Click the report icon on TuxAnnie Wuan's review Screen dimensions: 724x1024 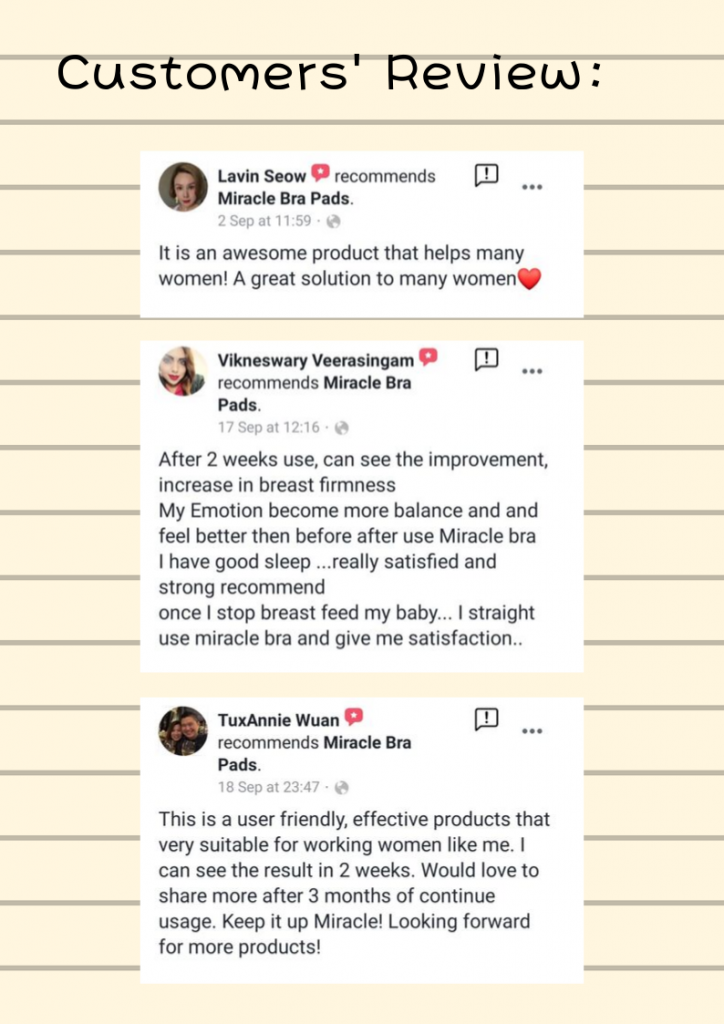tap(486, 719)
